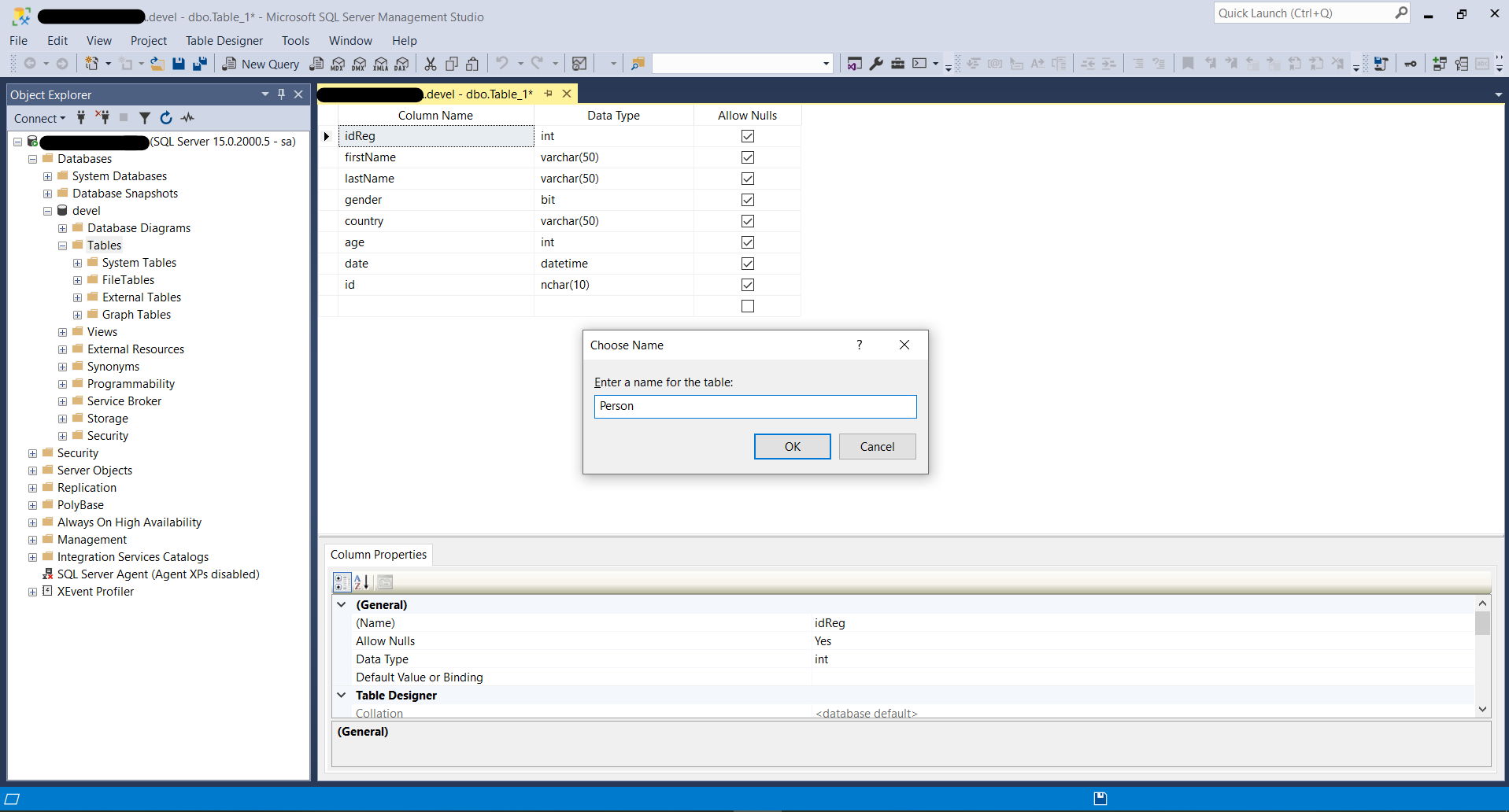This screenshot has height=812, width=1509.
Task: Click the New Query toolbar button
Action: click(261, 64)
